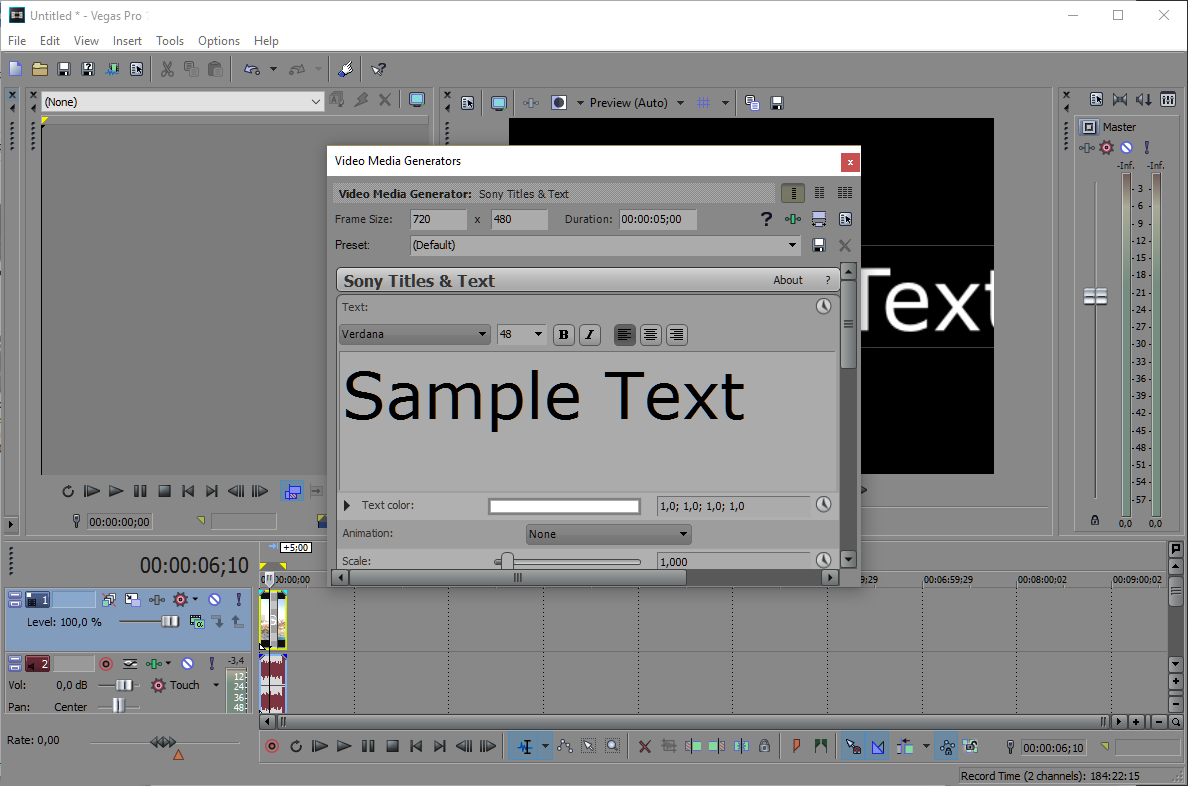Mute audio track 2
This screenshot has width=1188, height=786.
[x=187, y=664]
